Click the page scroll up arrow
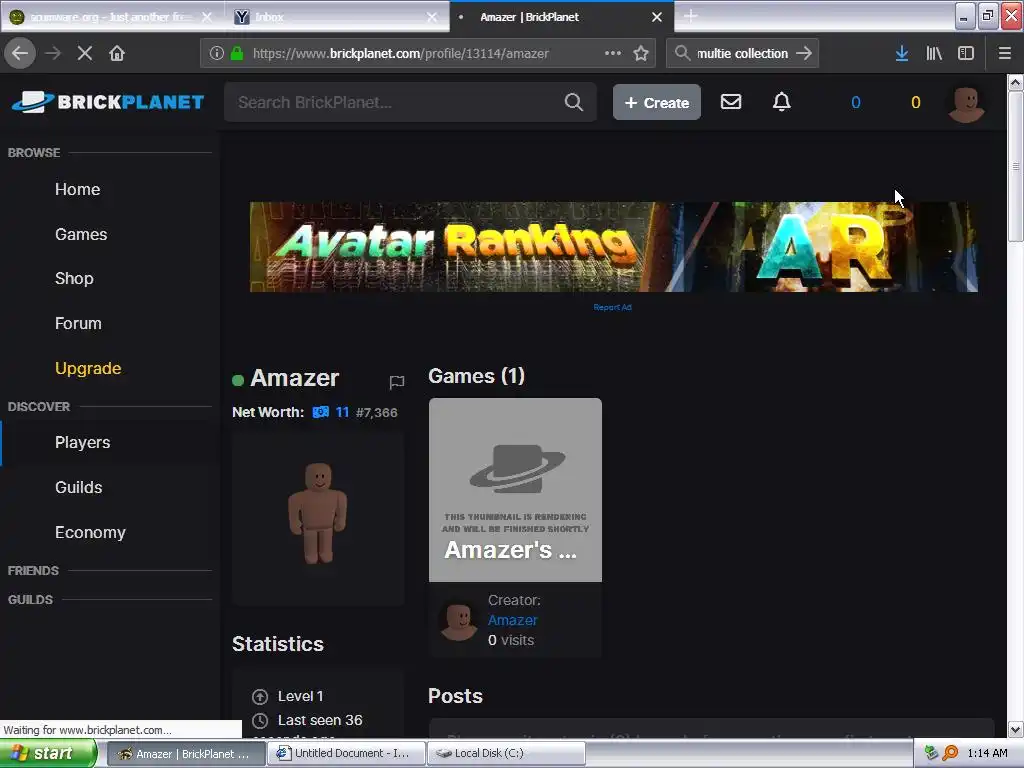Image resolution: width=1024 pixels, height=768 pixels. (x=1015, y=83)
